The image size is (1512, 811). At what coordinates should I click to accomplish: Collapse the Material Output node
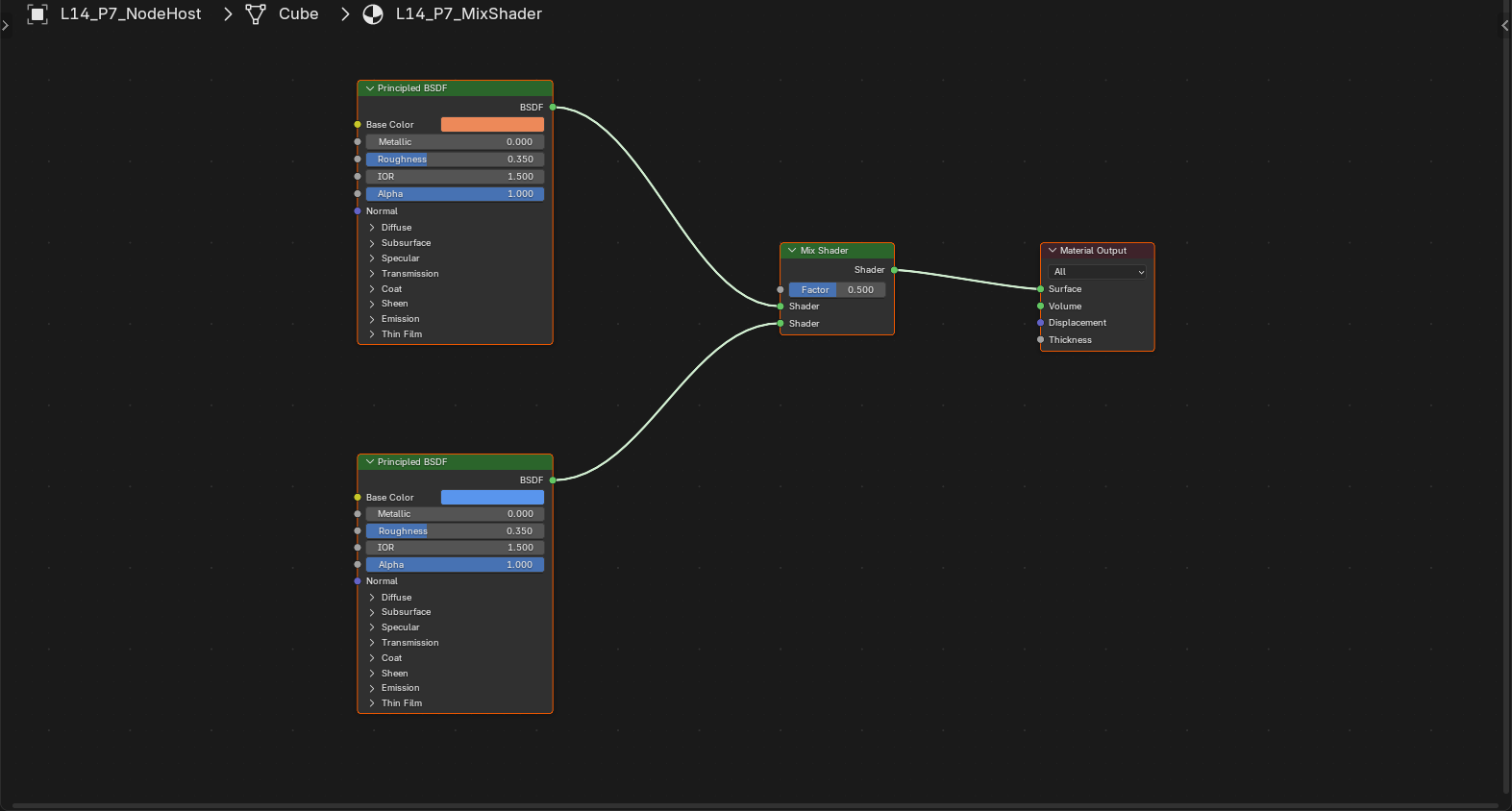1053,251
